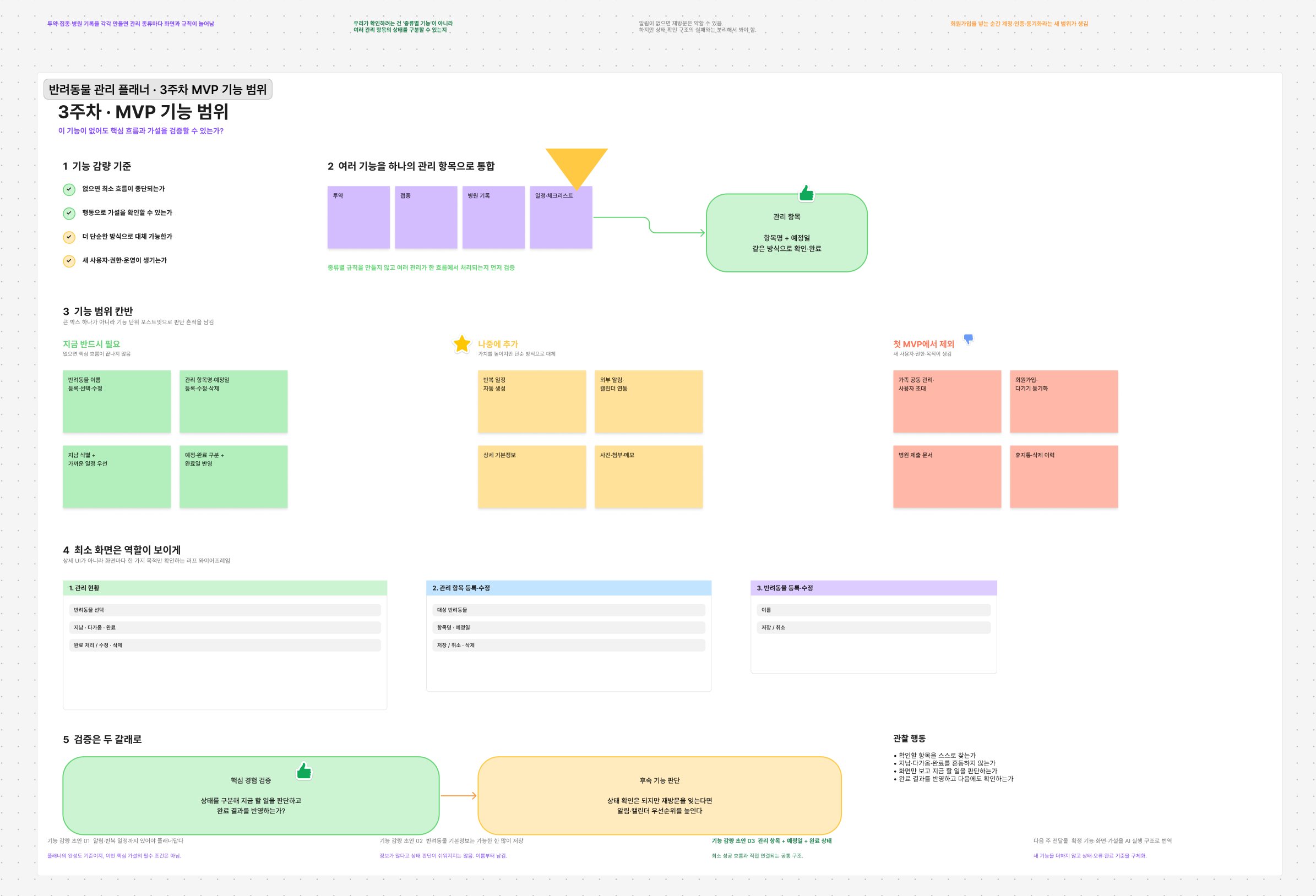Click the 저장 / 취소 row in 반려동물 등록·수정

click(873, 628)
